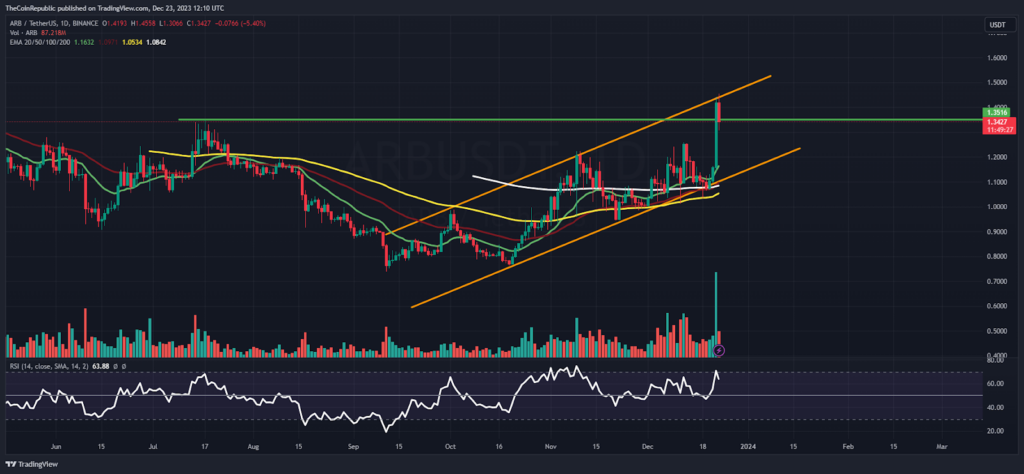Image resolution: width=1024 pixels, height=474 pixels.
Task: Click the 40.00 RSI axis label
Action: coord(995,407)
